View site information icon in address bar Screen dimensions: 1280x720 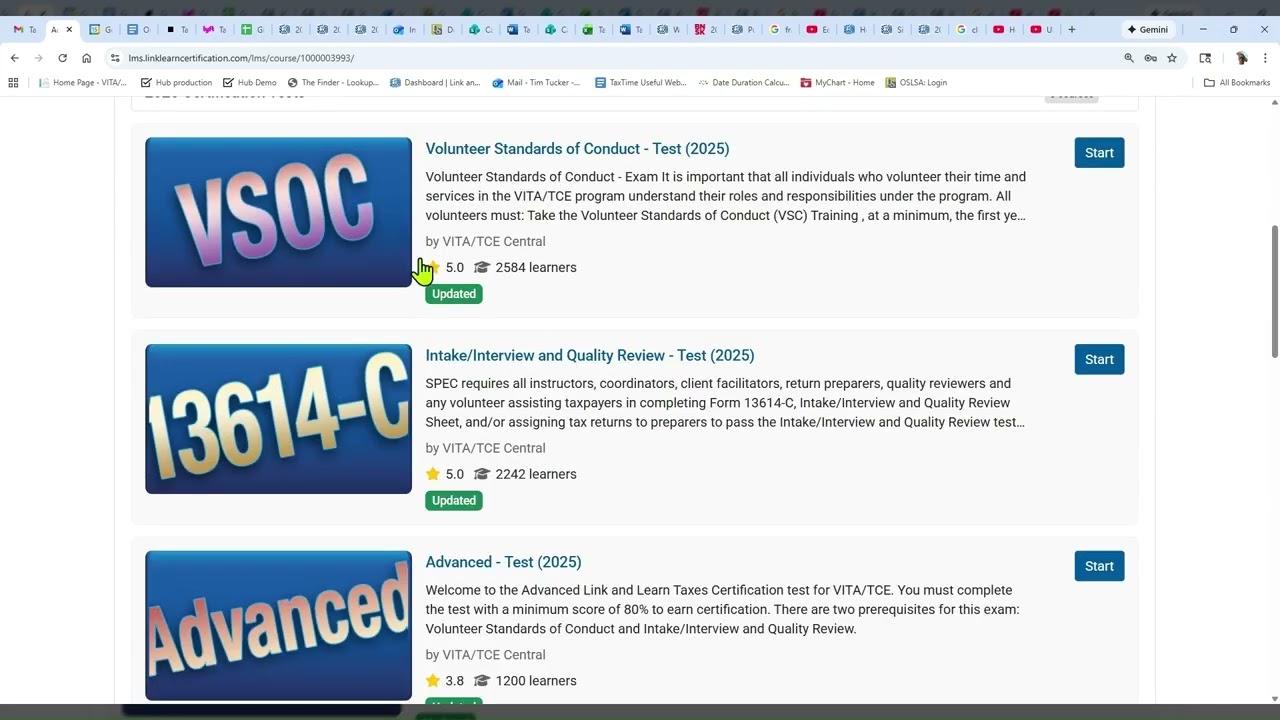point(115,58)
